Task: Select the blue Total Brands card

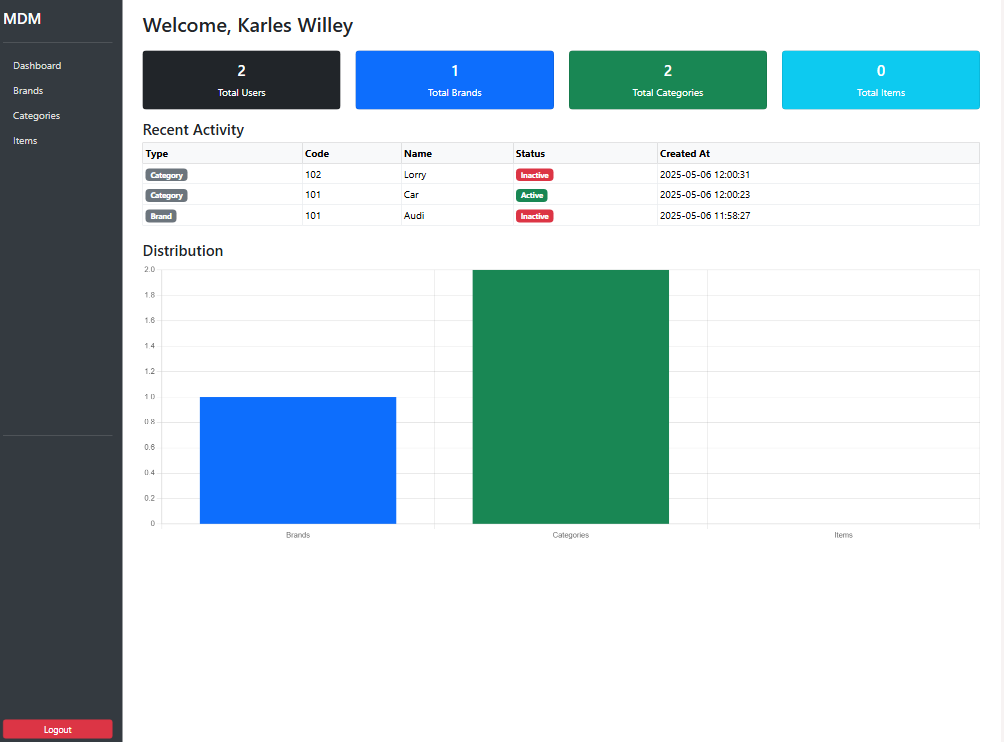Action: click(455, 80)
